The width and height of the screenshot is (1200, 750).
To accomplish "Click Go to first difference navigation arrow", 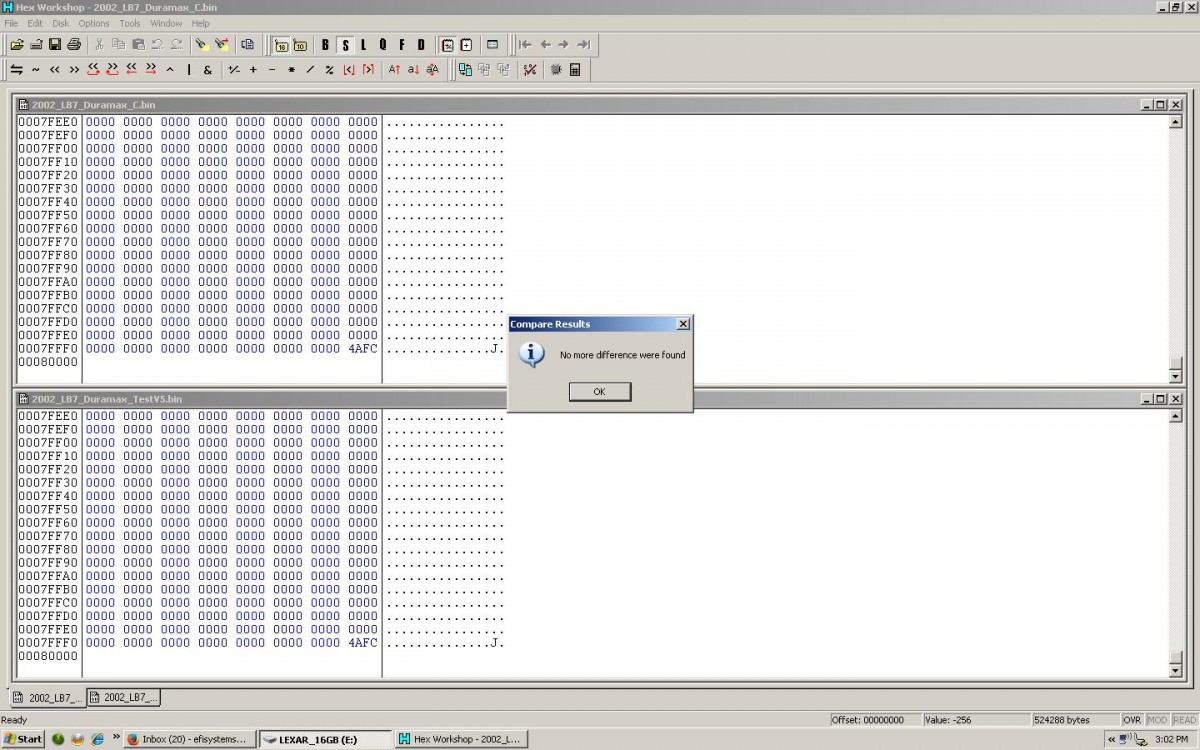I will point(525,44).
